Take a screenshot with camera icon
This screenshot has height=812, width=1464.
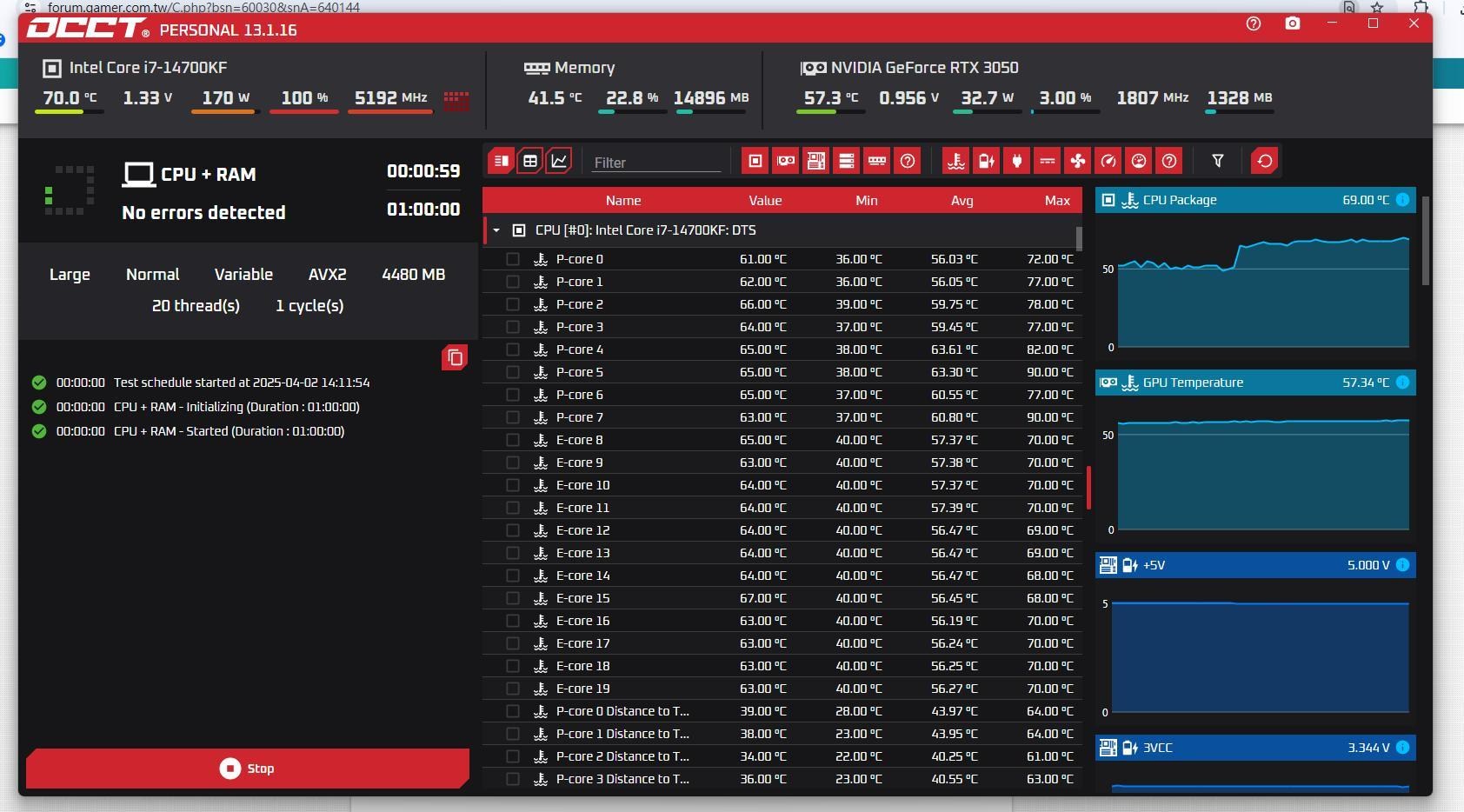[1293, 23]
